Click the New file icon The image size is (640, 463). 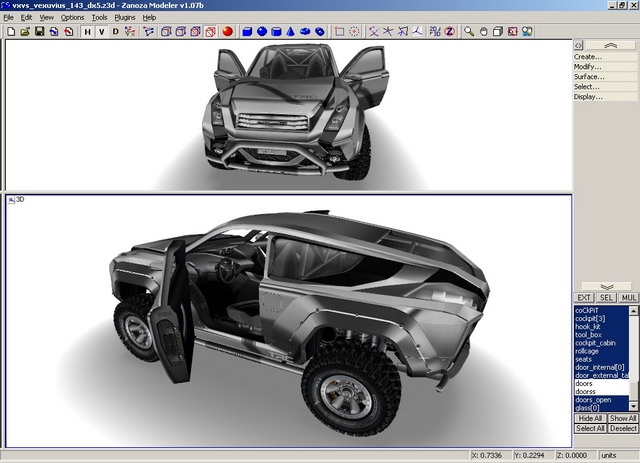(10, 31)
